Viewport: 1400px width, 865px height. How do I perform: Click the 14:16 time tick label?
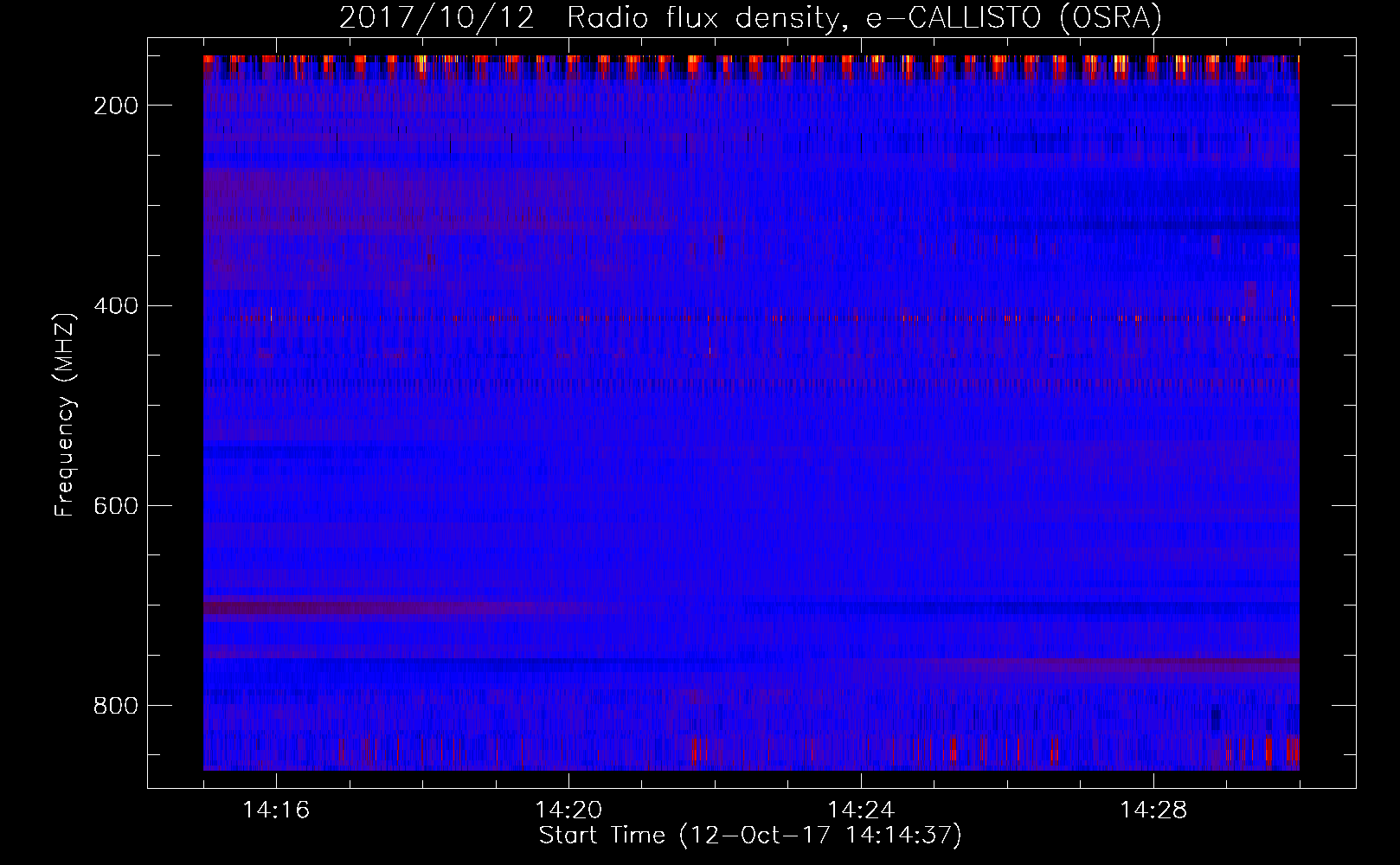[276, 811]
